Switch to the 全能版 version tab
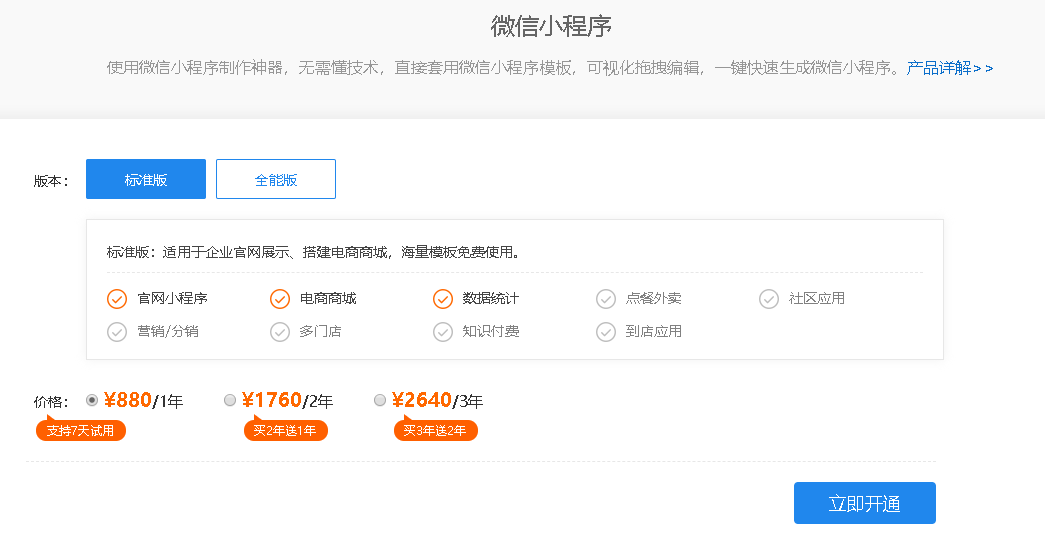1045x555 pixels. (x=276, y=179)
